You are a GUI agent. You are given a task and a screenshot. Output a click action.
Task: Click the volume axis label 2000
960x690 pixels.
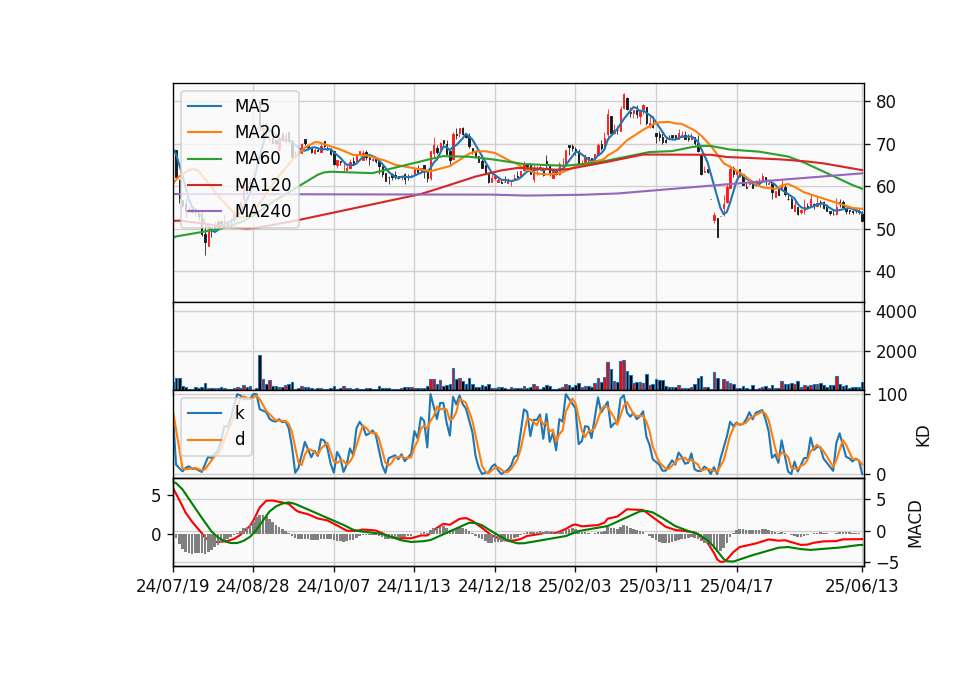[x=896, y=353]
